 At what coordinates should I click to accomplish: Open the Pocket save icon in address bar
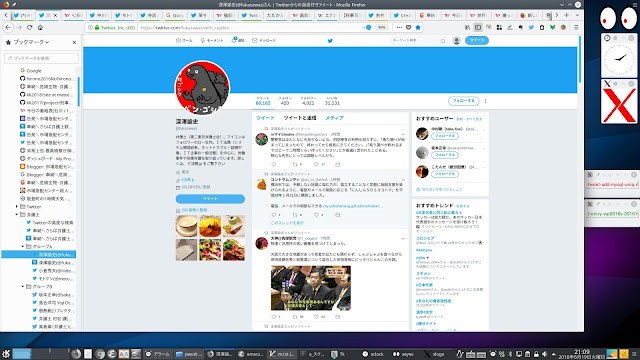(x=409, y=27)
